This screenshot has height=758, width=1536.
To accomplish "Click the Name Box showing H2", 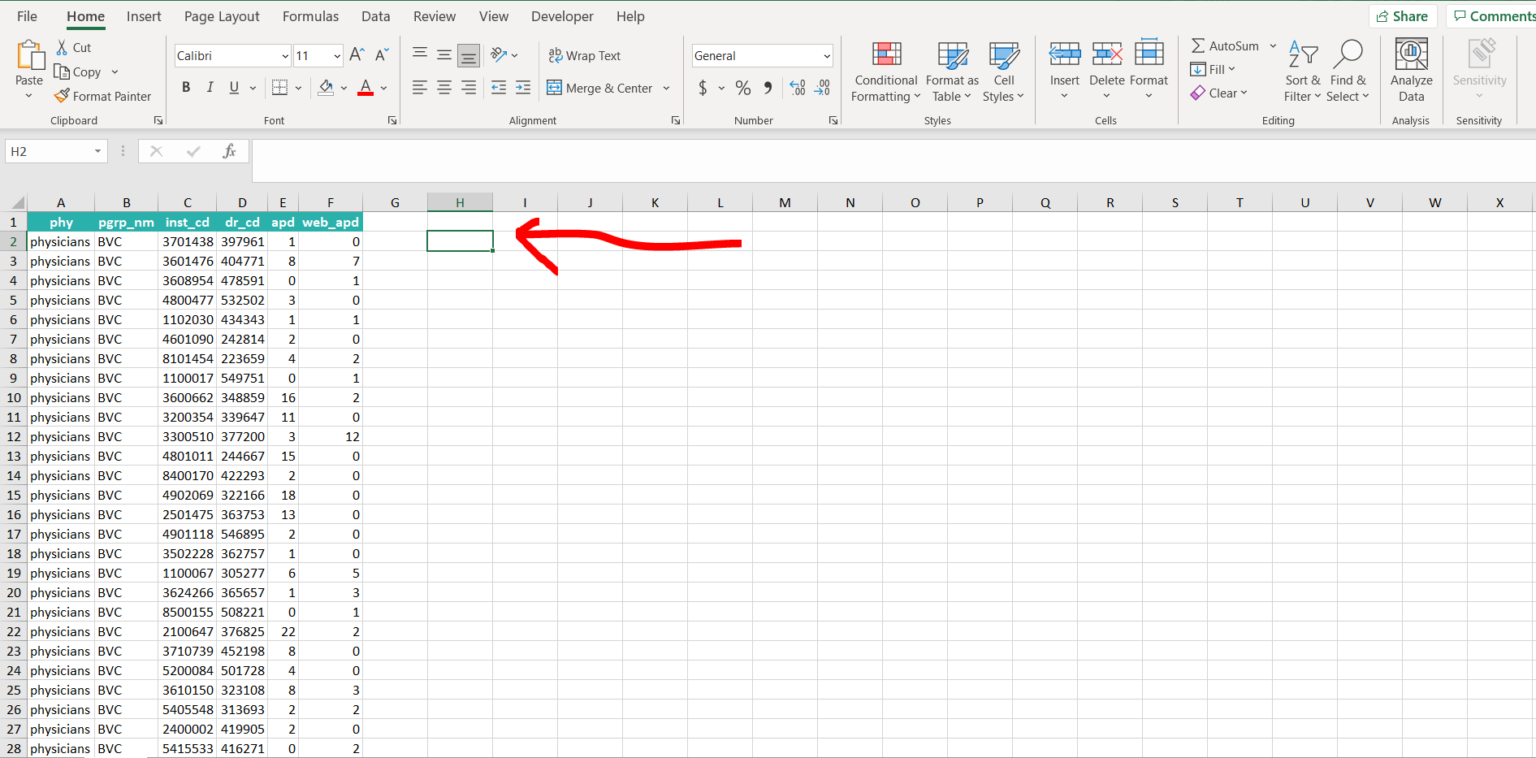I will click(48, 151).
